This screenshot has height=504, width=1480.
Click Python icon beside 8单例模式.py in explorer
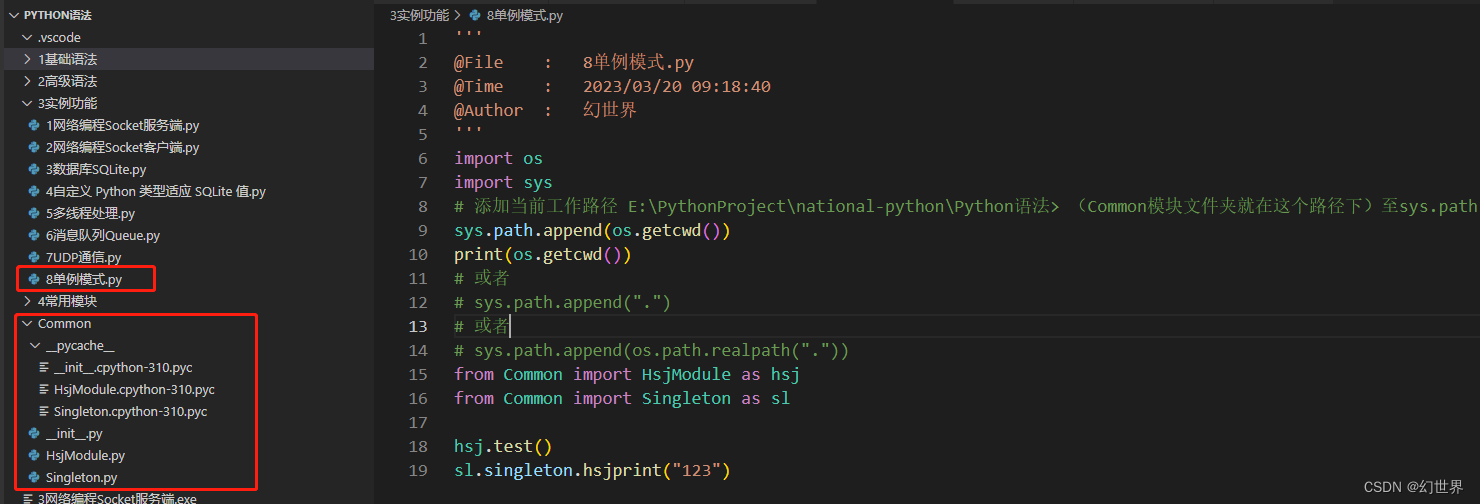34,280
